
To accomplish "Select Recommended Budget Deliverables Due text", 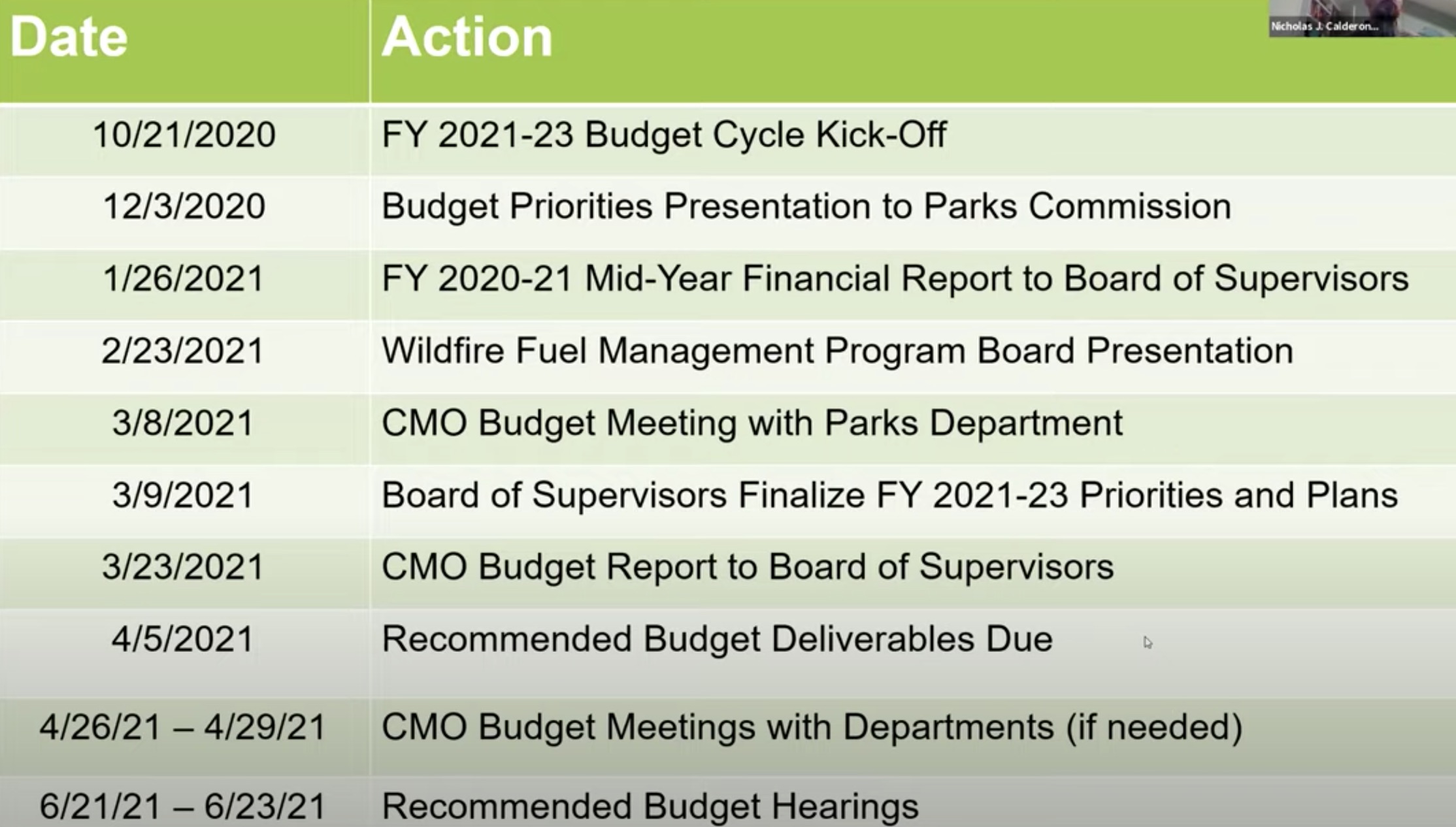I will point(718,639).
